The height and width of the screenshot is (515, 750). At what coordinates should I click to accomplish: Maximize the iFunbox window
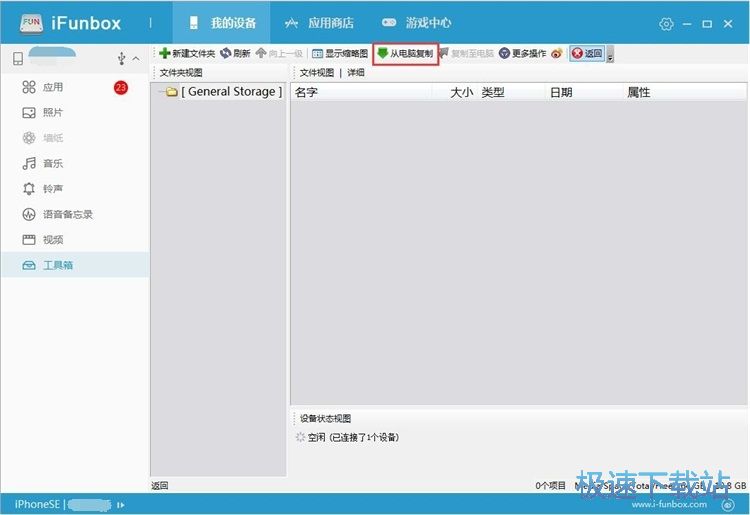[707, 24]
